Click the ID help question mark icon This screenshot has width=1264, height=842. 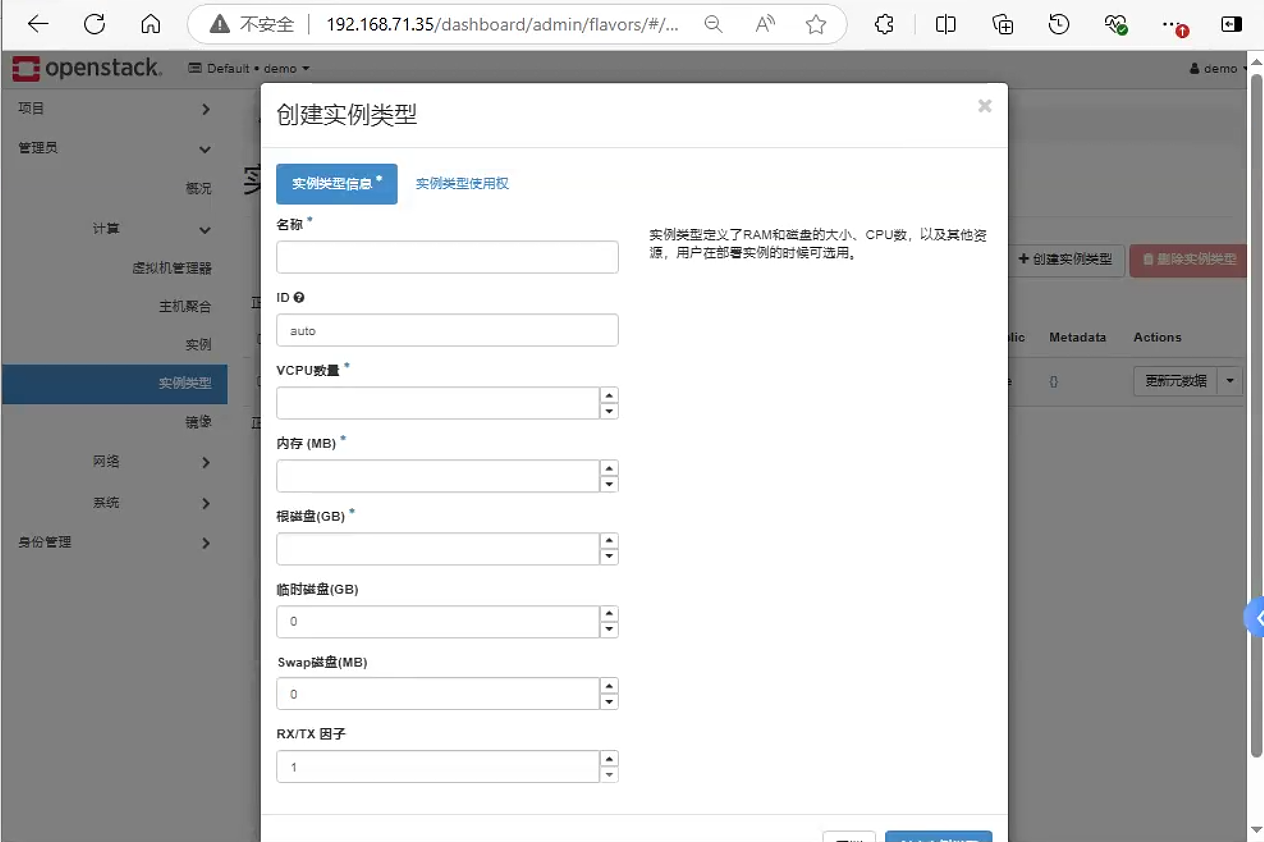[x=299, y=297]
